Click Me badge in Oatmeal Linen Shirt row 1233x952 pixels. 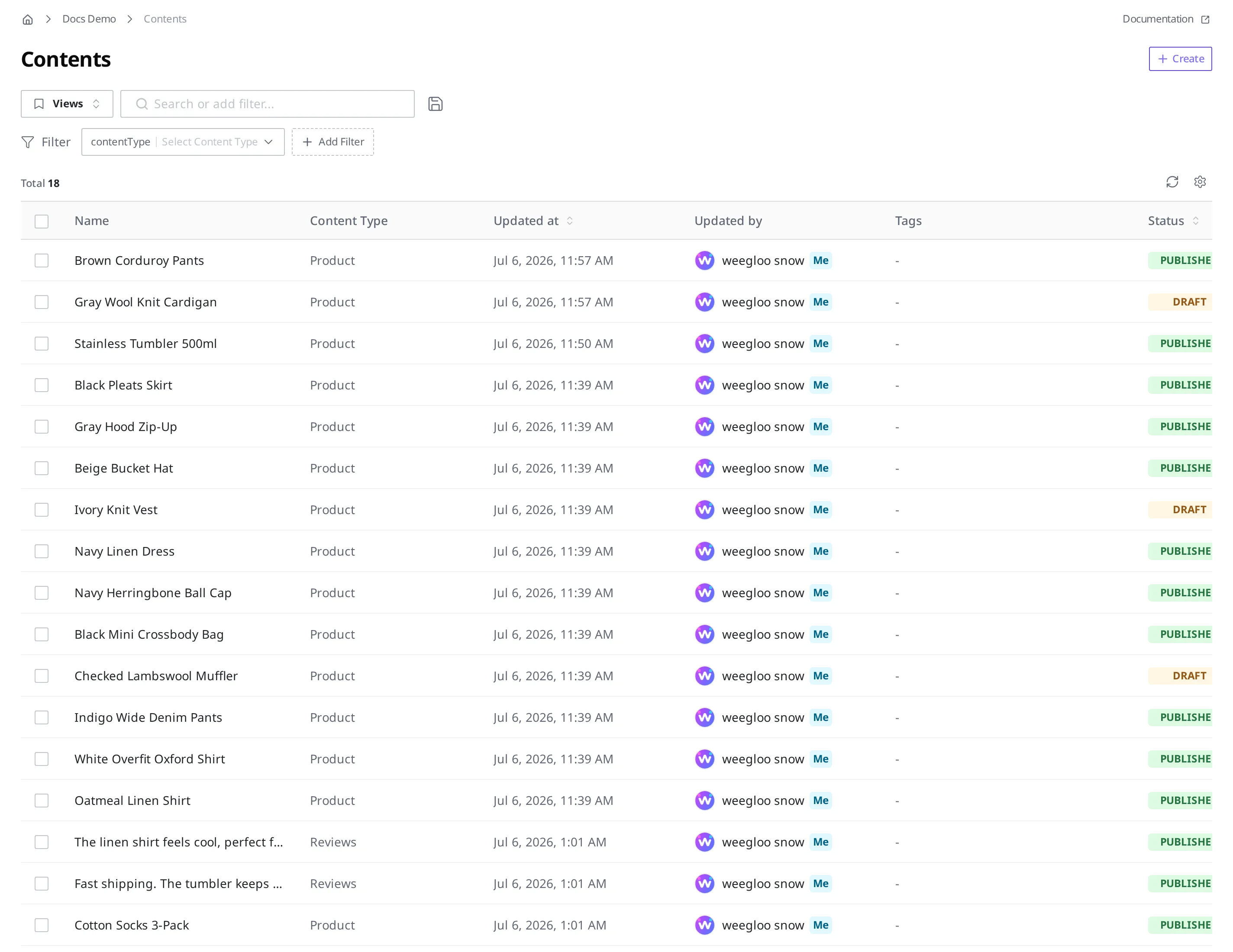[820, 800]
